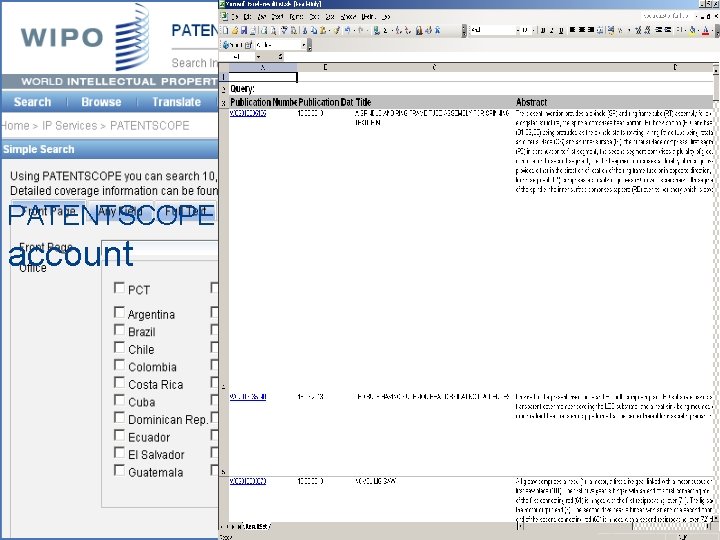The width and height of the screenshot is (720, 540).
Task: Check the Argentina checkbox
Action: 119,312
